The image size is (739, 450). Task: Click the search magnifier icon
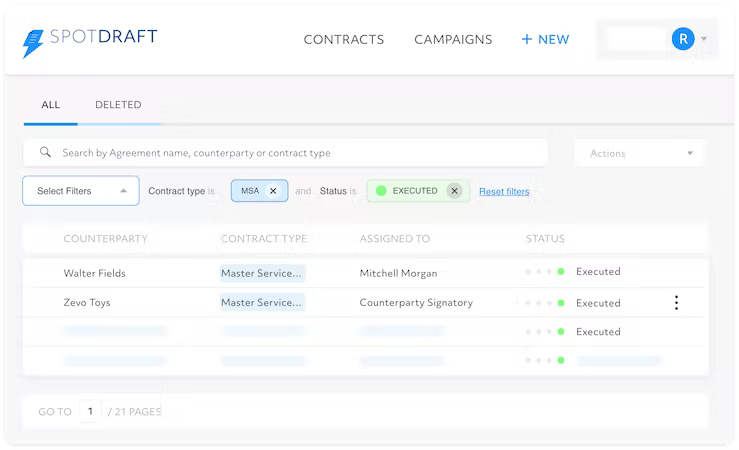pos(45,153)
